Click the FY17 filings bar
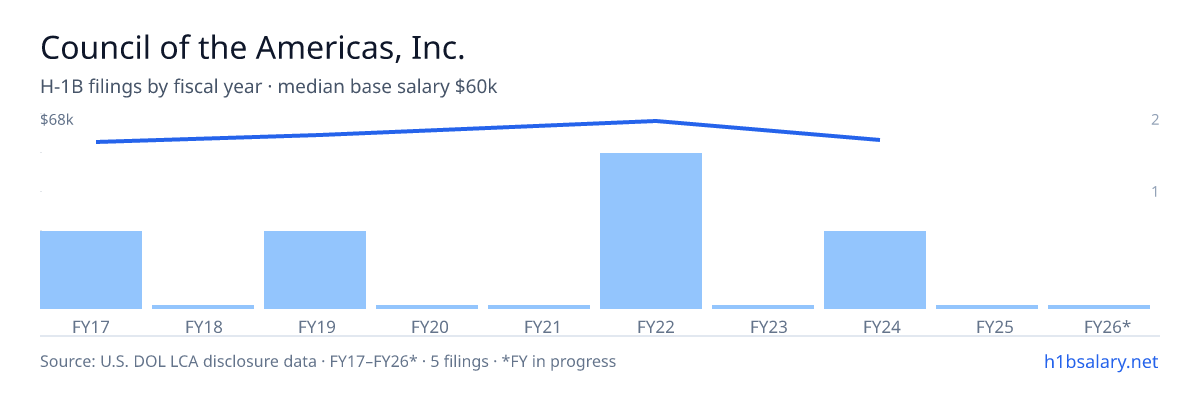Image resolution: width=1200 pixels, height=400 pixels. [91, 270]
